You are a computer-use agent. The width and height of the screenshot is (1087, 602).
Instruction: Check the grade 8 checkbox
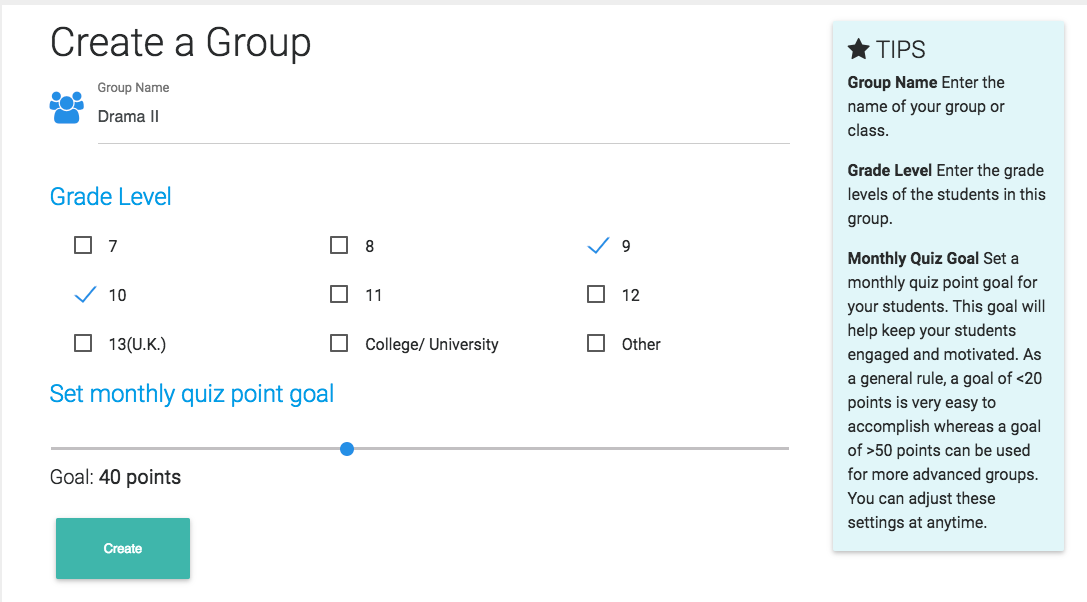(339, 245)
